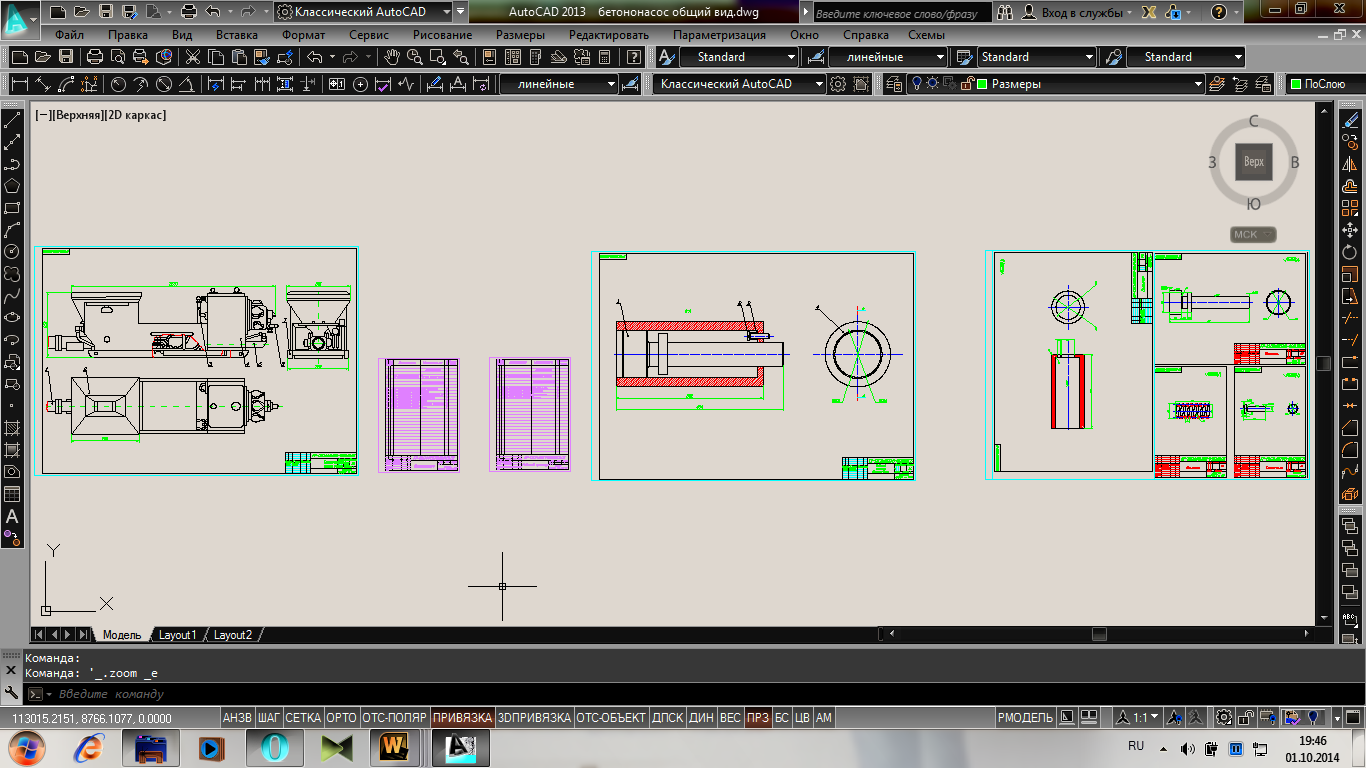Click the РМОДЕЛЬ model space button
The width and height of the screenshot is (1366, 768).
pos(1025,718)
